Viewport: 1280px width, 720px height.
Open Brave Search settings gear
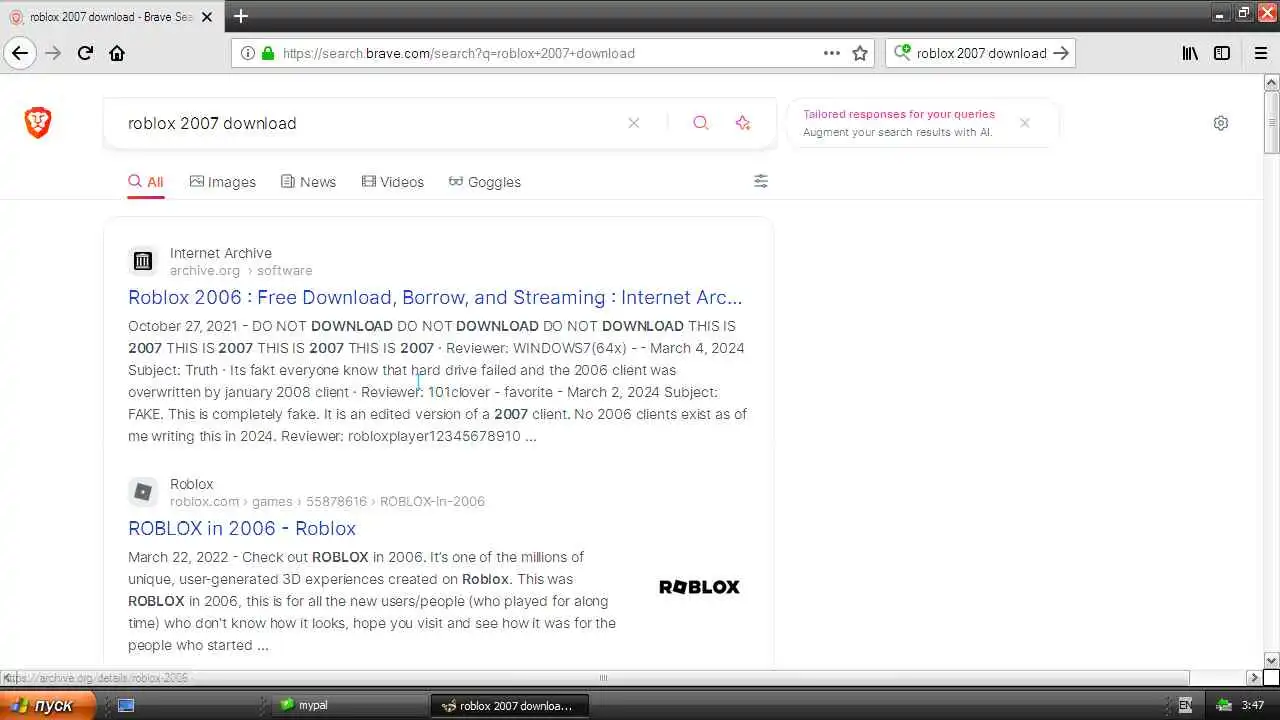coord(1221,123)
